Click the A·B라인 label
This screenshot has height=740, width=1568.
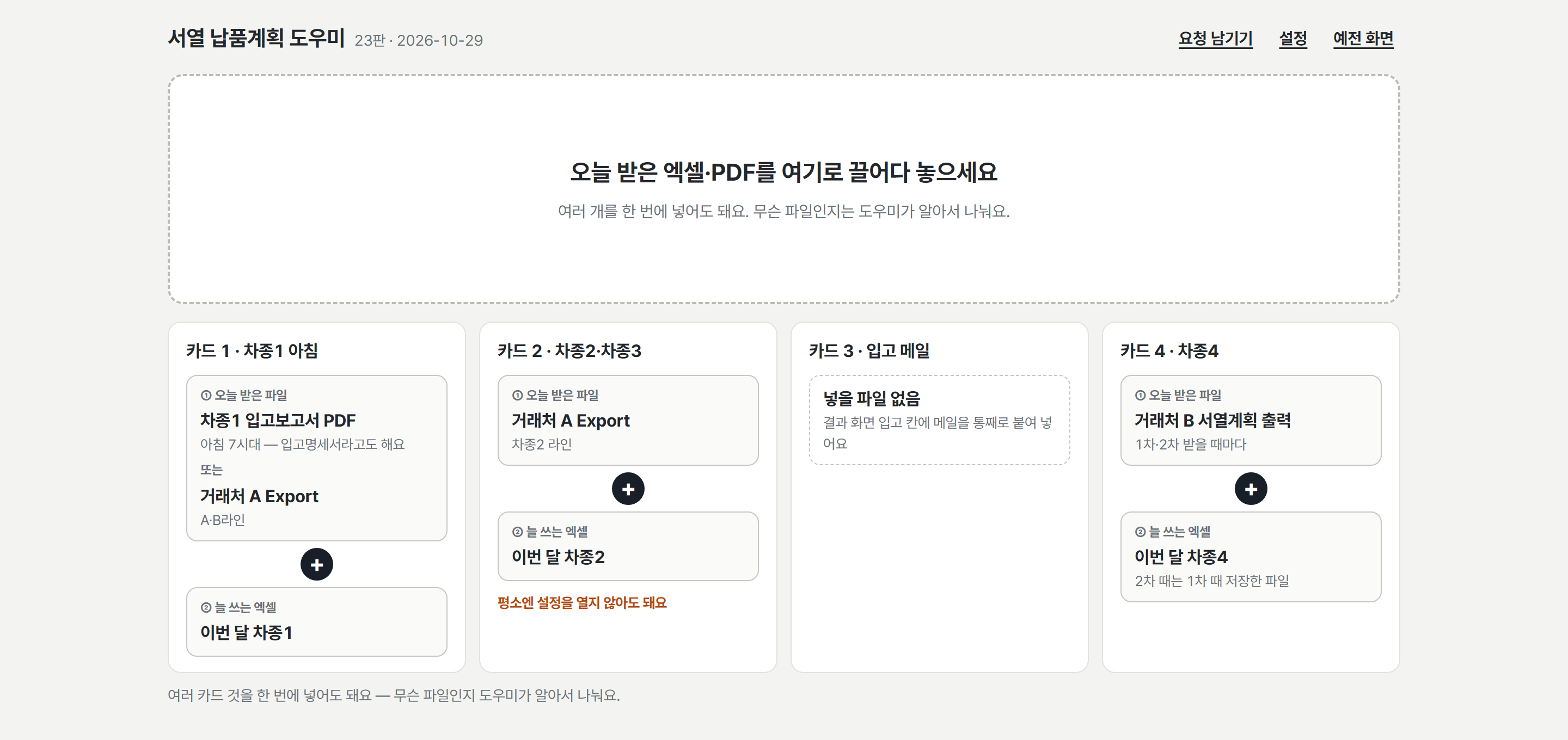(x=223, y=520)
